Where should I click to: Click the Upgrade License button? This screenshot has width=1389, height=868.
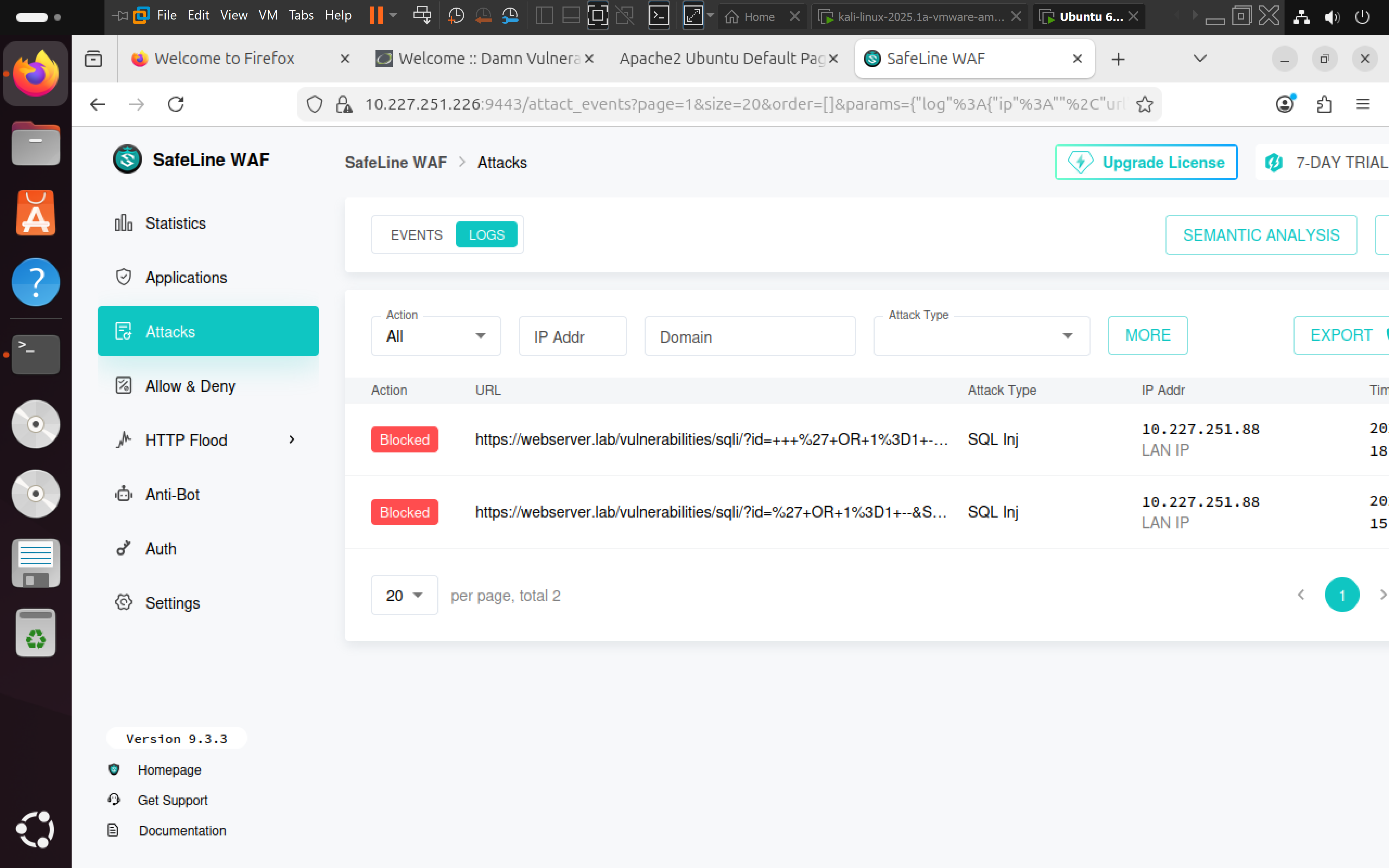pos(1146,162)
